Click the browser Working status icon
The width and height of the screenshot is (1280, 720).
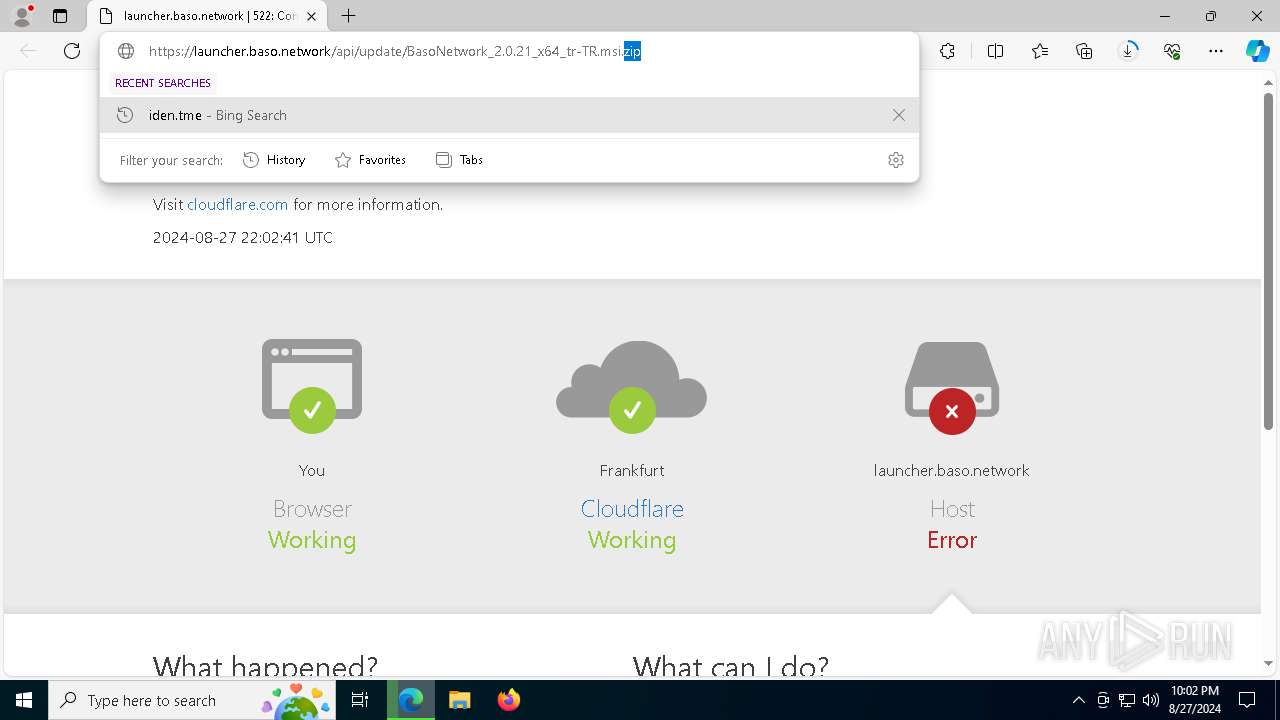(x=312, y=385)
